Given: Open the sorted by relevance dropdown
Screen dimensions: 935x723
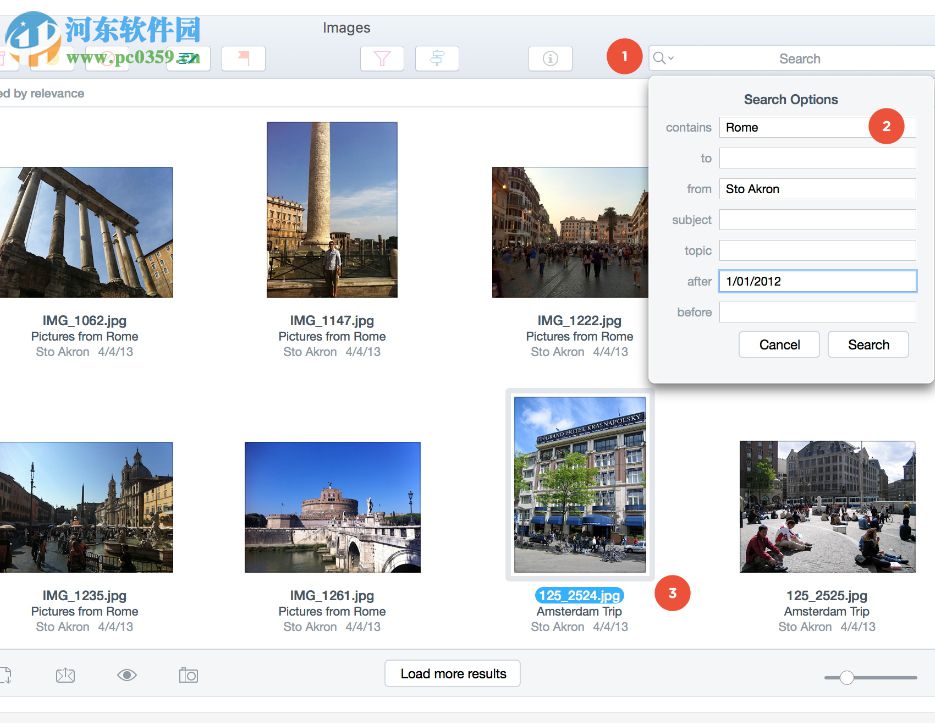Looking at the screenshot, I should (44, 92).
